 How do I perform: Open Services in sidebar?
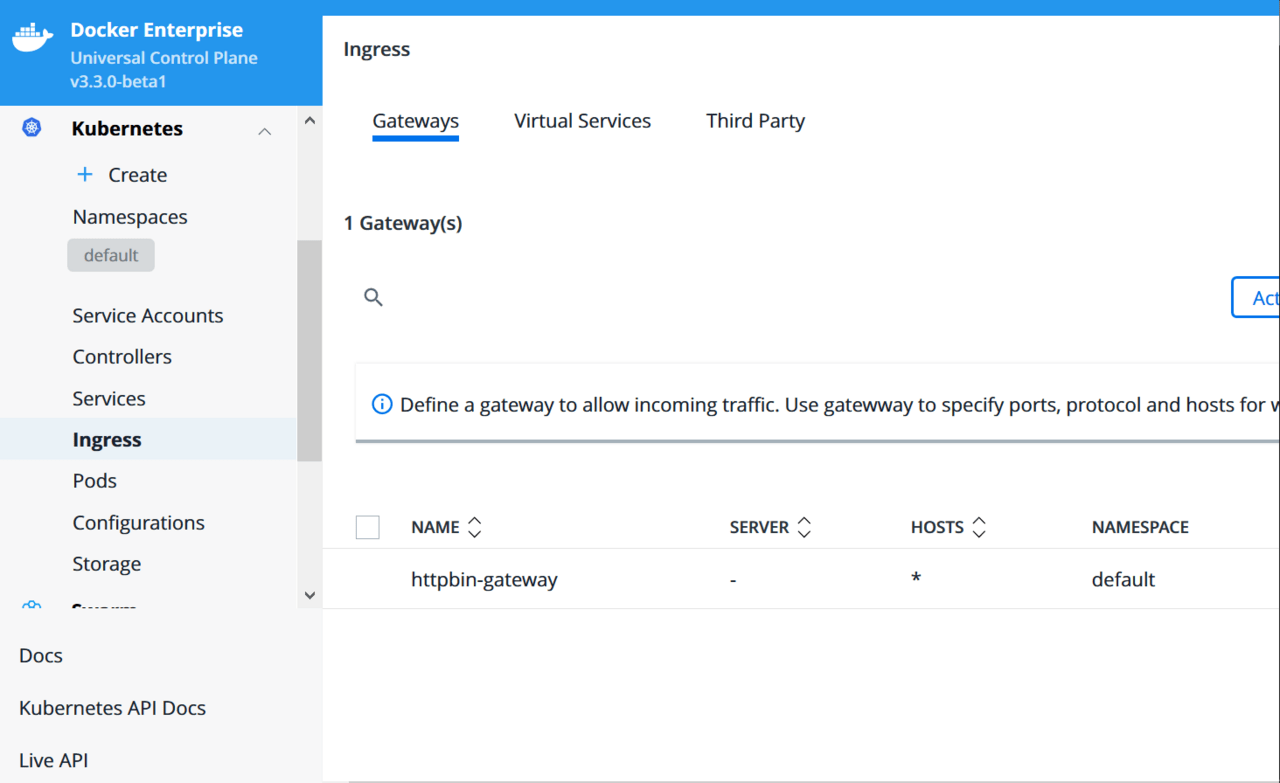(x=109, y=398)
